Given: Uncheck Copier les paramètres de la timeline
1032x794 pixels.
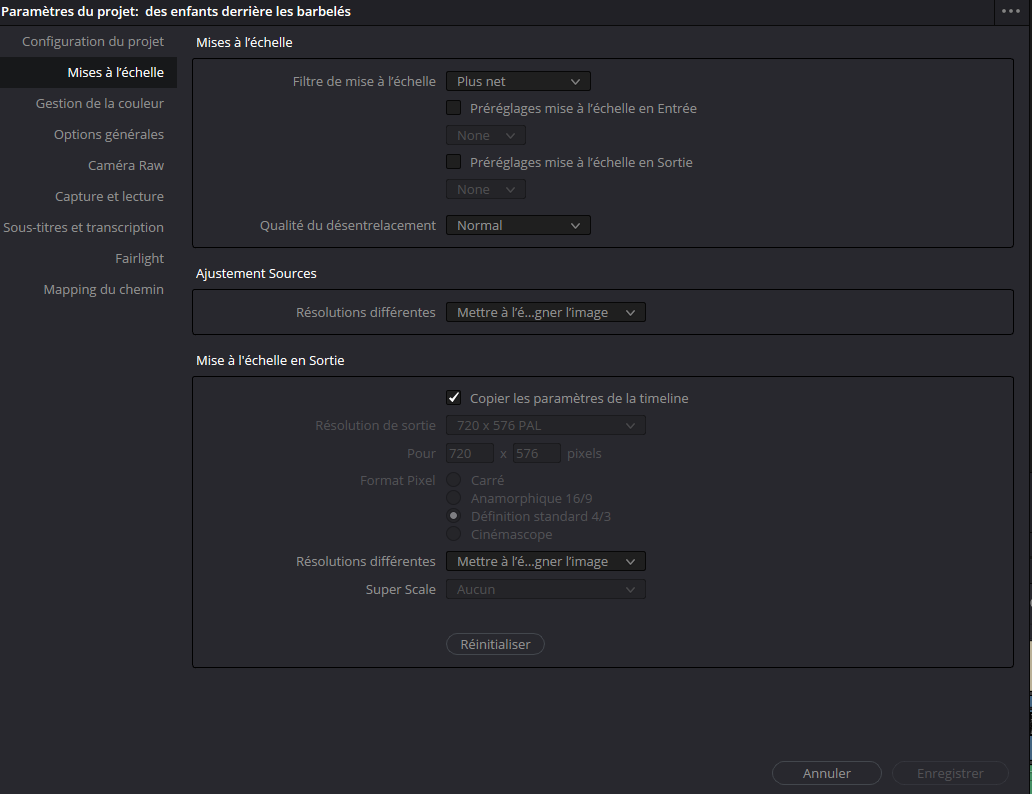Looking at the screenshot, I should [x=453, y=397].
